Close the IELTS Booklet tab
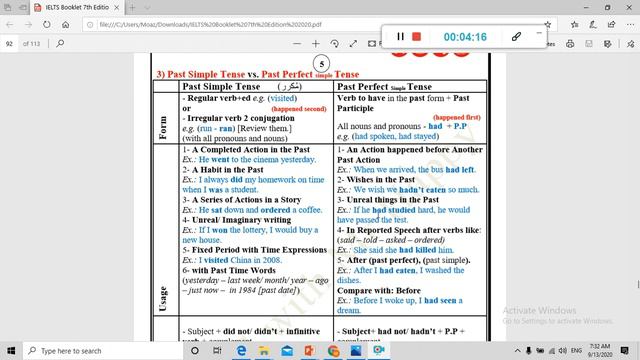 point(116,7)
